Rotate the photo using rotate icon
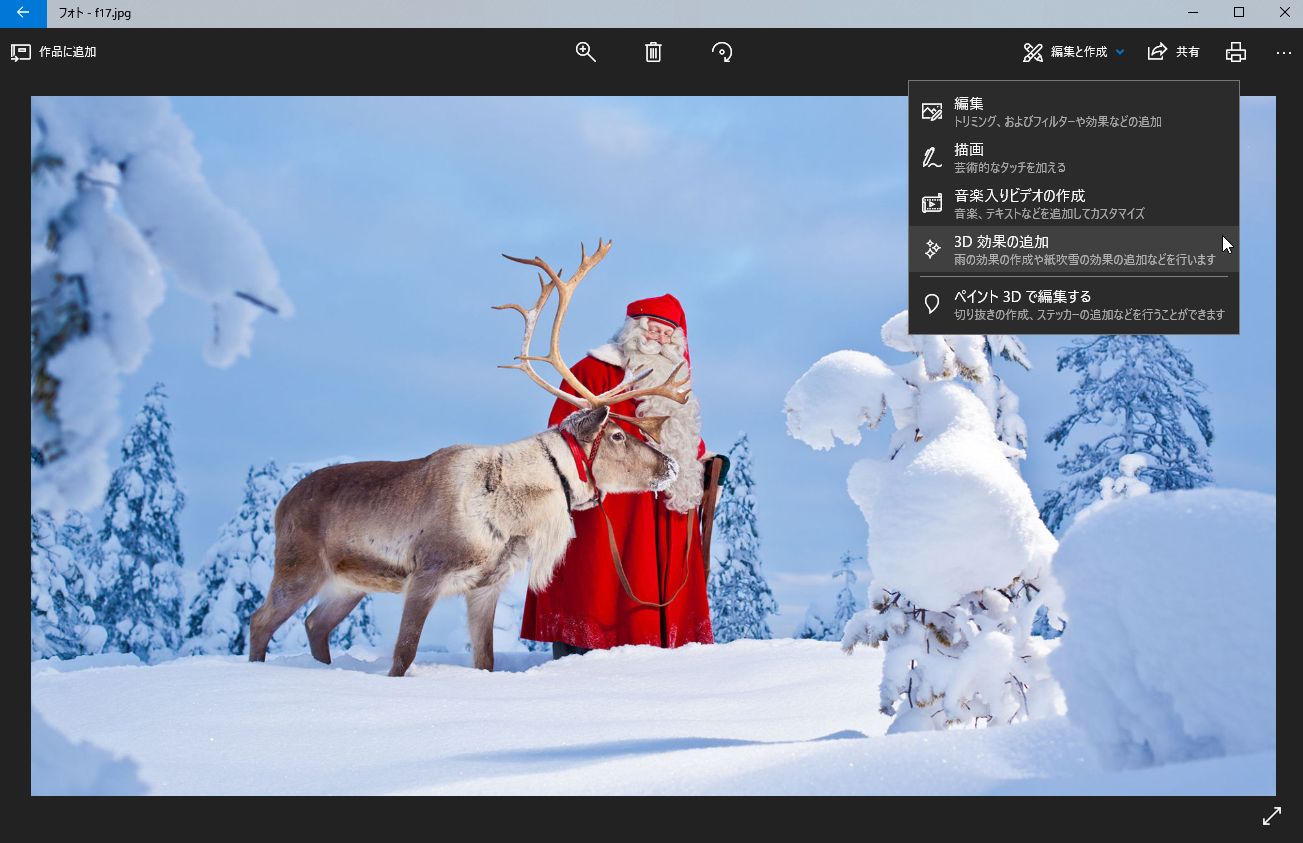This screenshot has height=843, width=1303. pyautogui.click(x=722, y=52)
